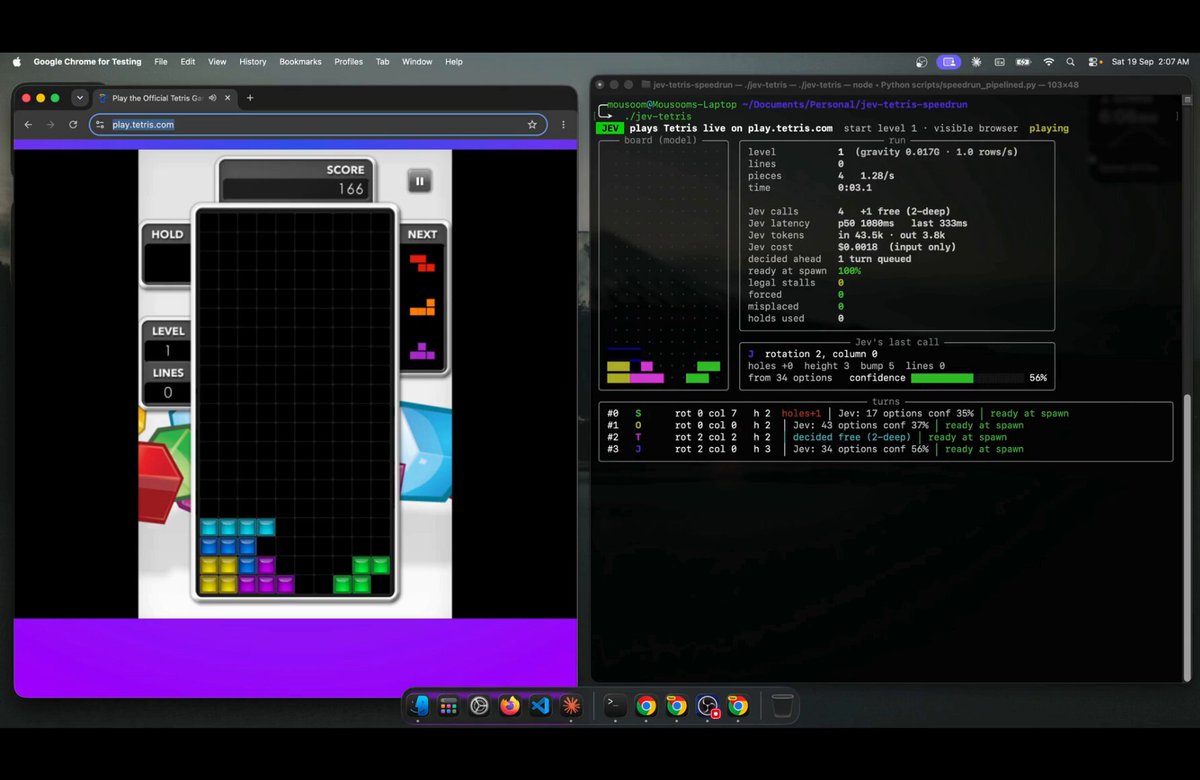Open Finder from the dock
Viewport: 1200px width, 780px height.
[x=418, y=706]
